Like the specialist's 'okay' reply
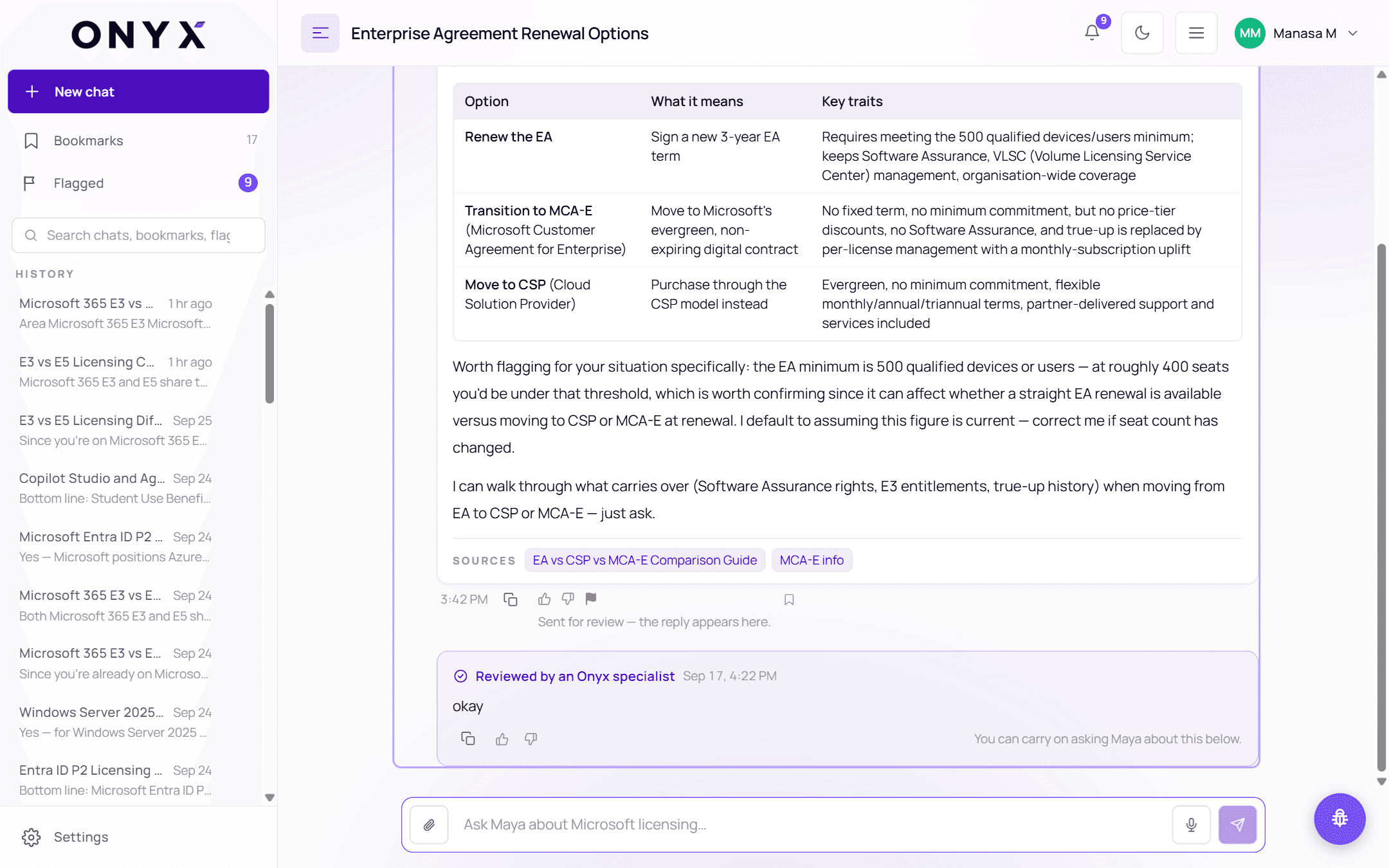The width and height of the screenshot is (1389, 868). 502,739
